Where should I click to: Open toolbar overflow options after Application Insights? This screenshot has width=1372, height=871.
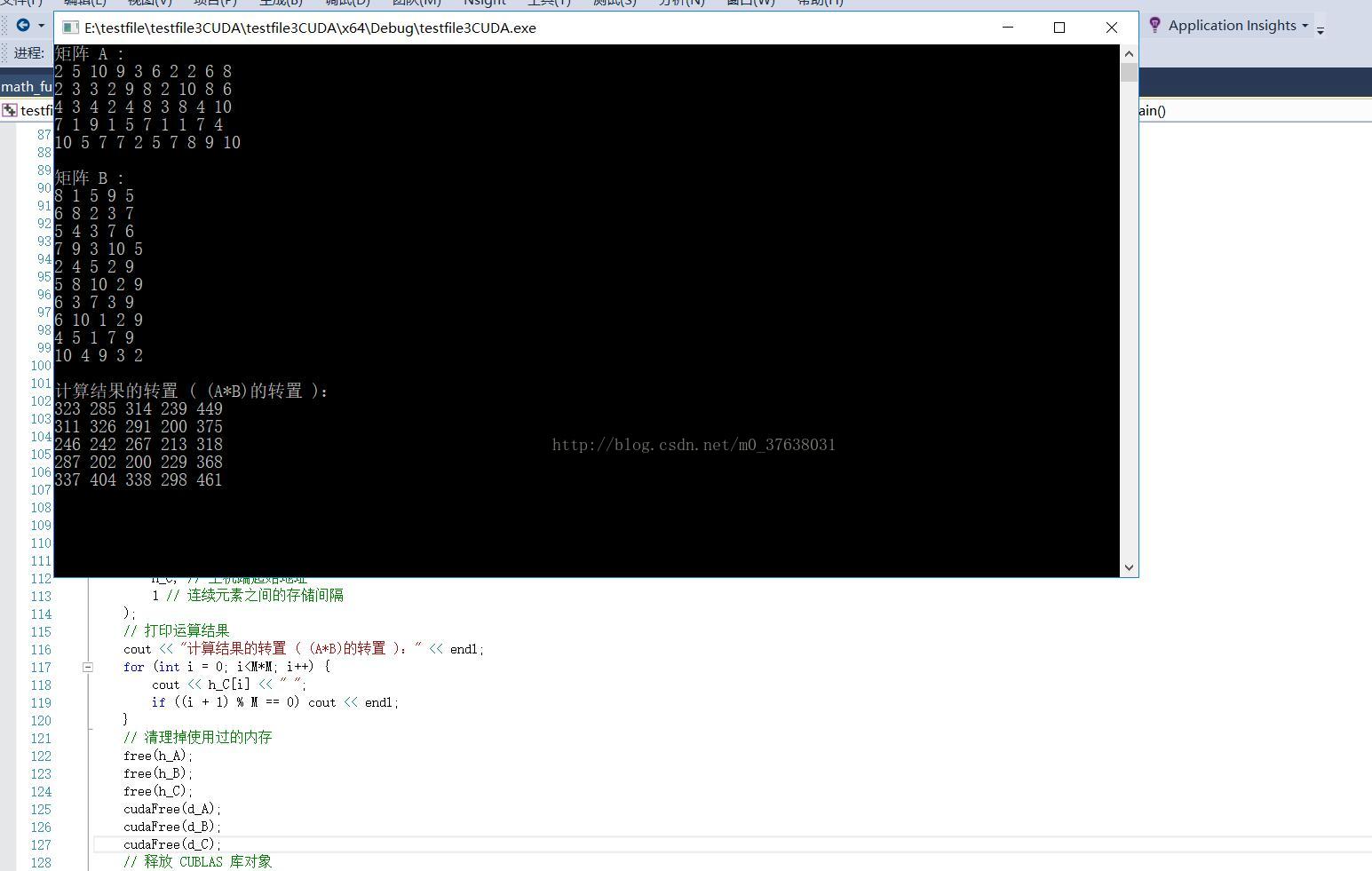coord(1320,29)
